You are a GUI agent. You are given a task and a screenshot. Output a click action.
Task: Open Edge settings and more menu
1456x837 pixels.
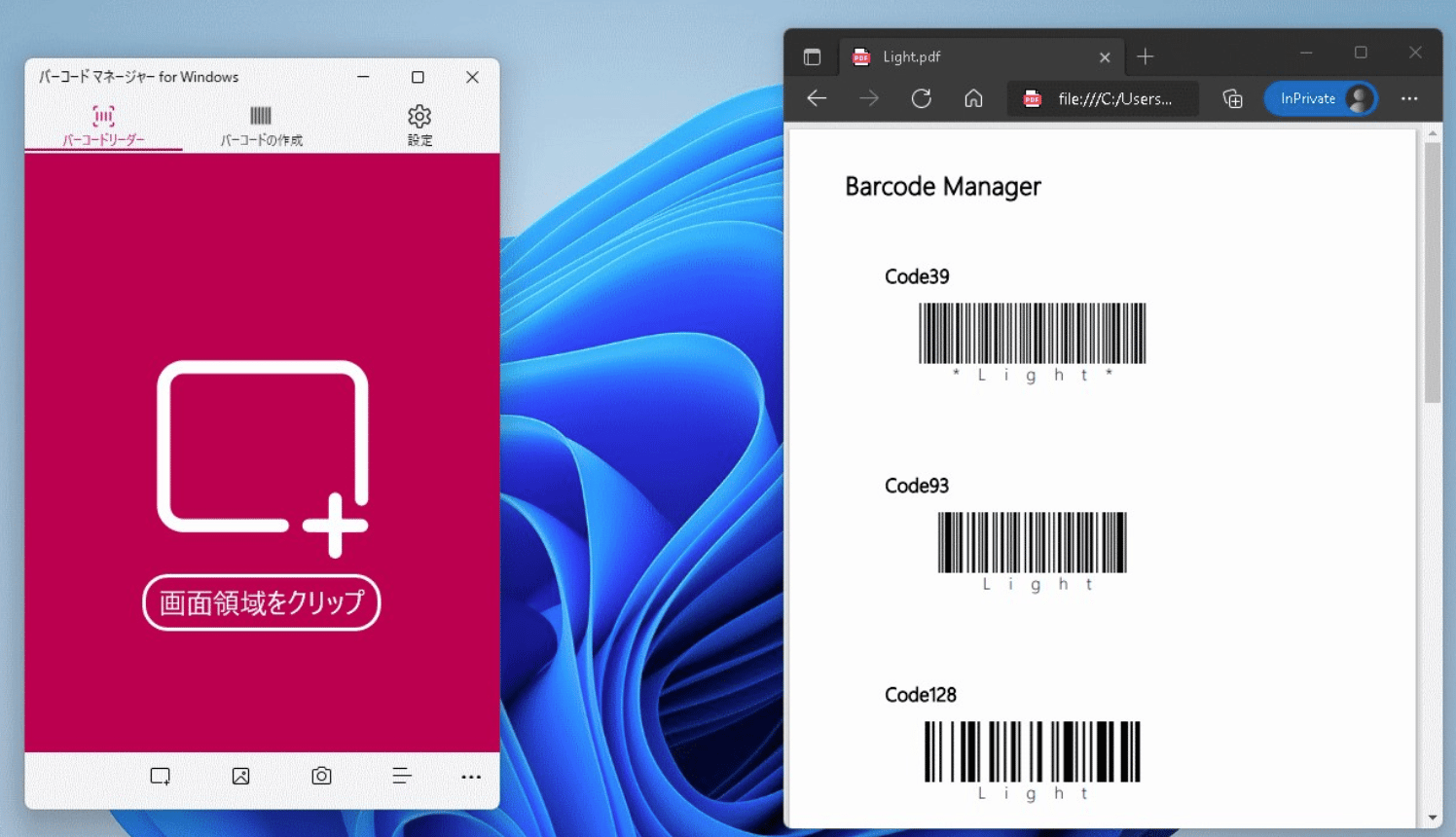1409,98
